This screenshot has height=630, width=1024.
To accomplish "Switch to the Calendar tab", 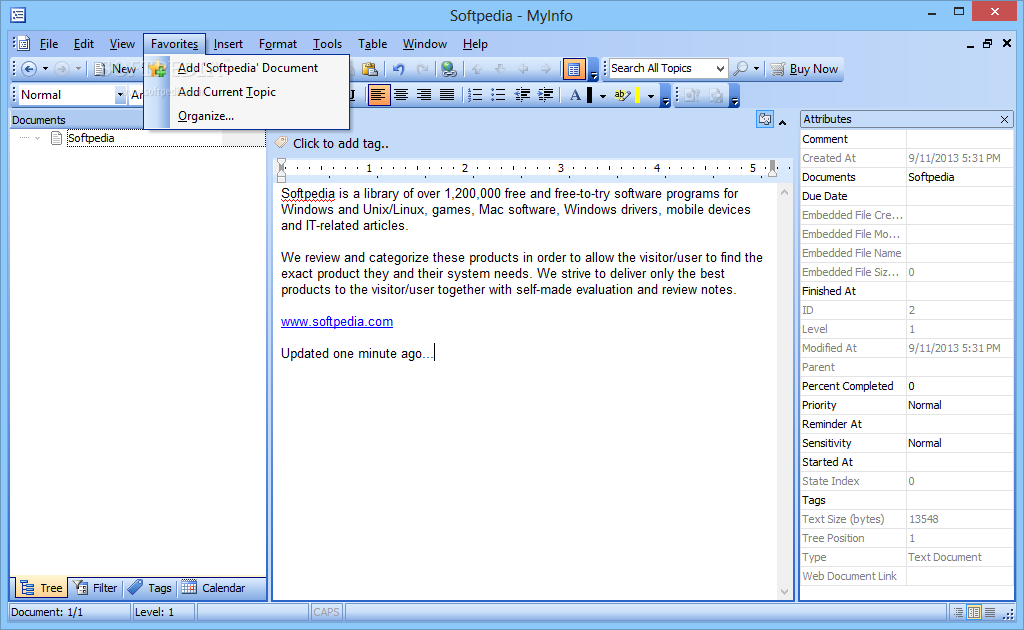I will [x=214, y=588].
